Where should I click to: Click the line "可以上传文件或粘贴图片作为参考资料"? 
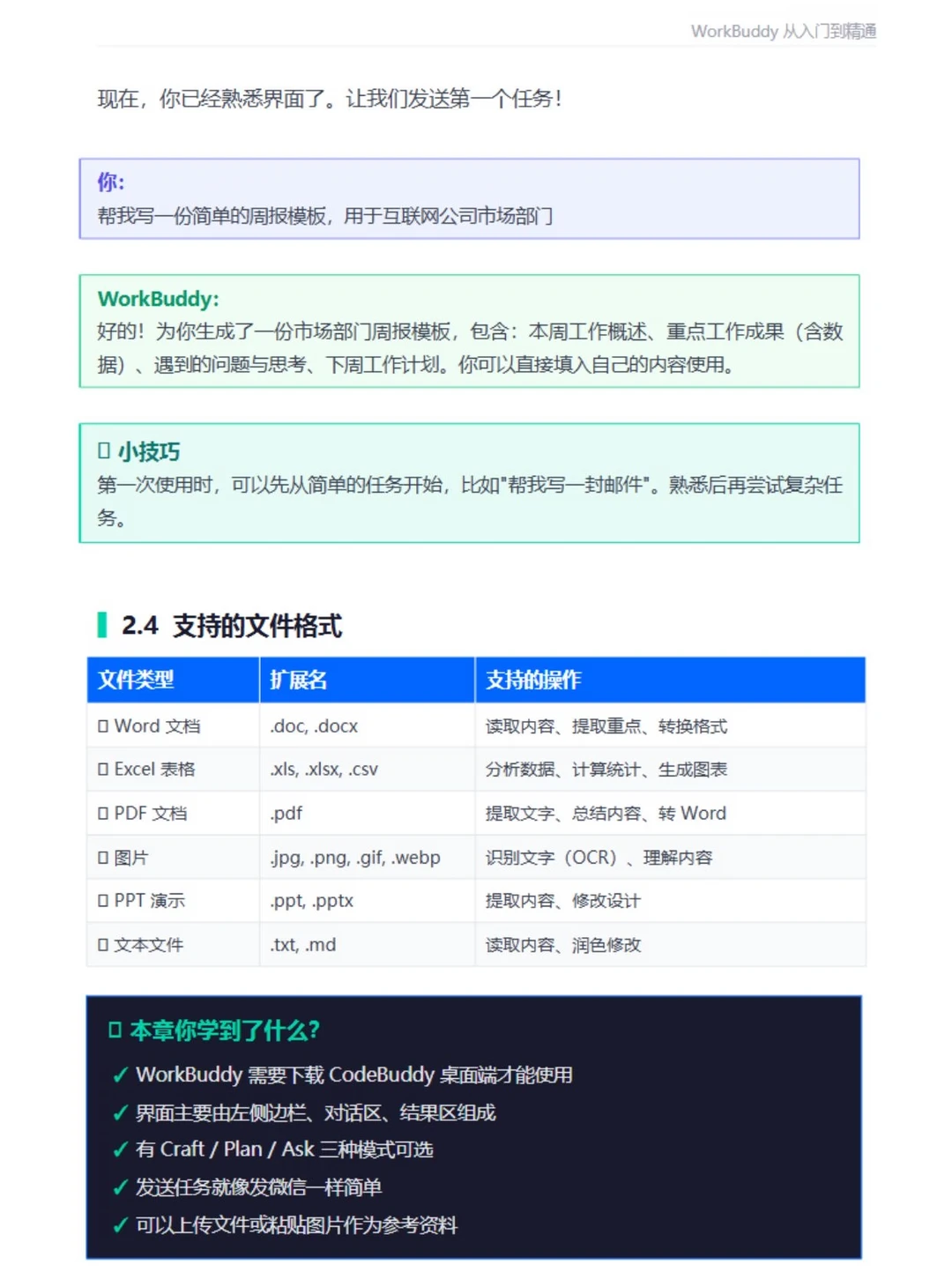(x=296, y=1225)
